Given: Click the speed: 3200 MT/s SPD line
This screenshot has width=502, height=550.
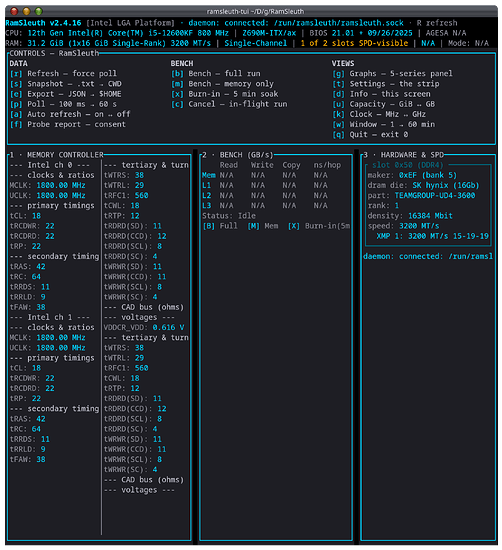Looking at the screenshot, I should [403, 226].
